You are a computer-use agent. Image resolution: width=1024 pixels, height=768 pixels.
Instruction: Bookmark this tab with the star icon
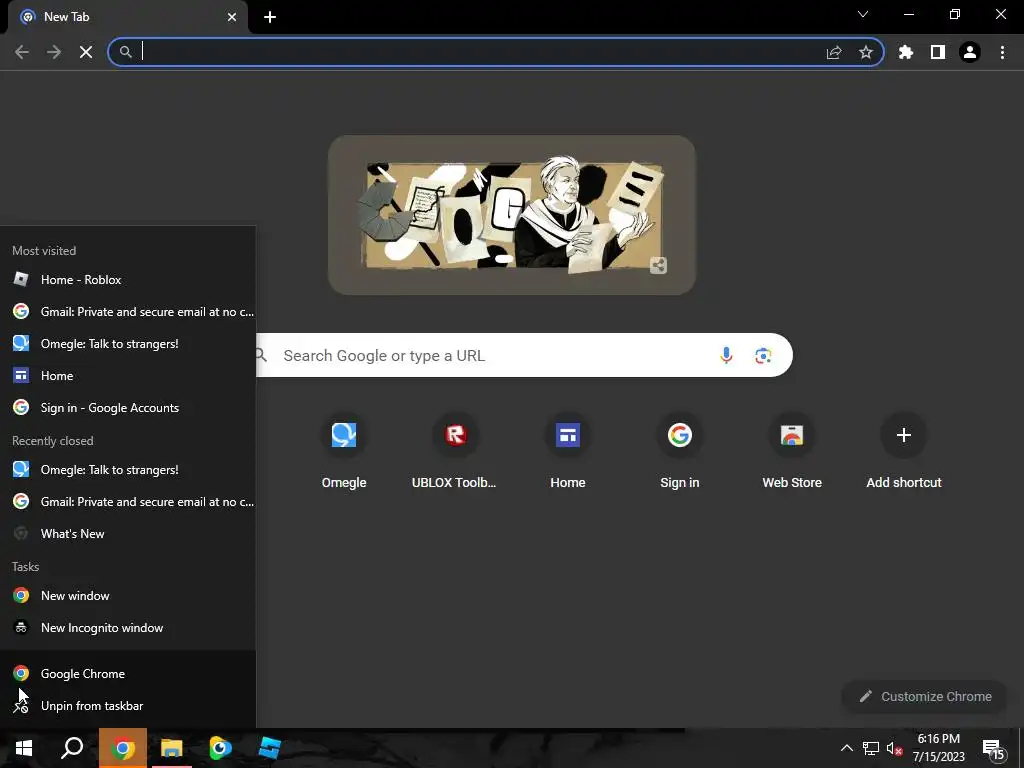[x=866, y=52]
